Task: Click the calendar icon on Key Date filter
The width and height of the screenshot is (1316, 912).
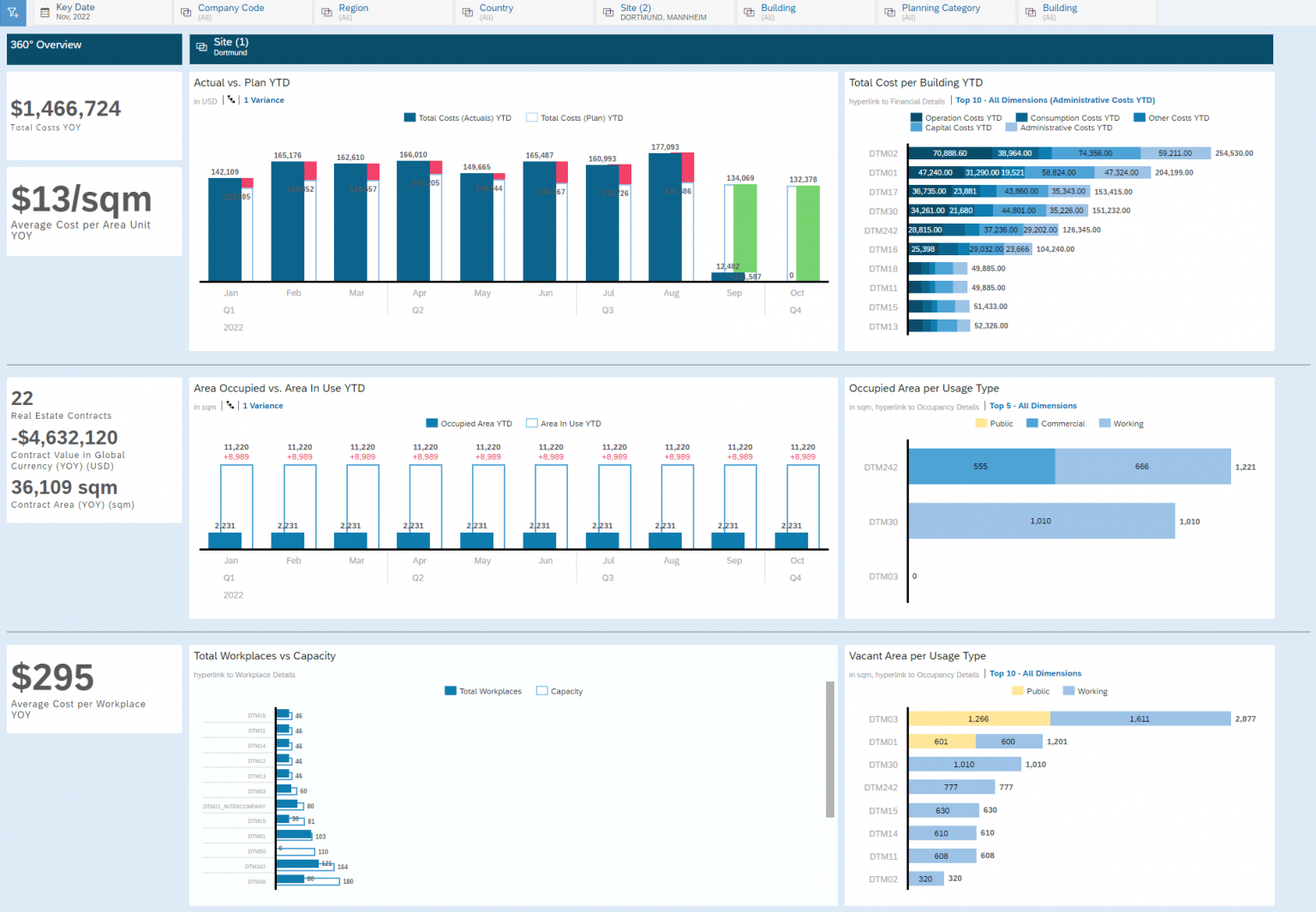Action: [46, 12]
